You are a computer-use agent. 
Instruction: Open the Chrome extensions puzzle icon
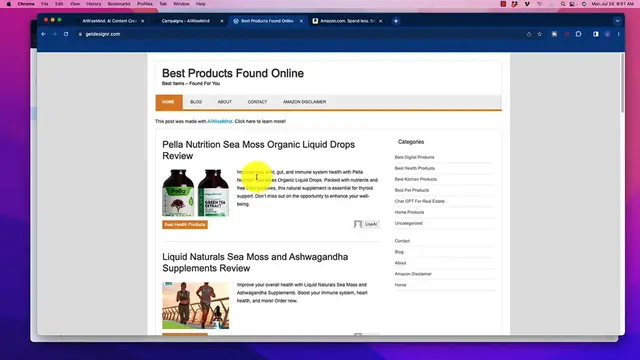coord(578,34)
